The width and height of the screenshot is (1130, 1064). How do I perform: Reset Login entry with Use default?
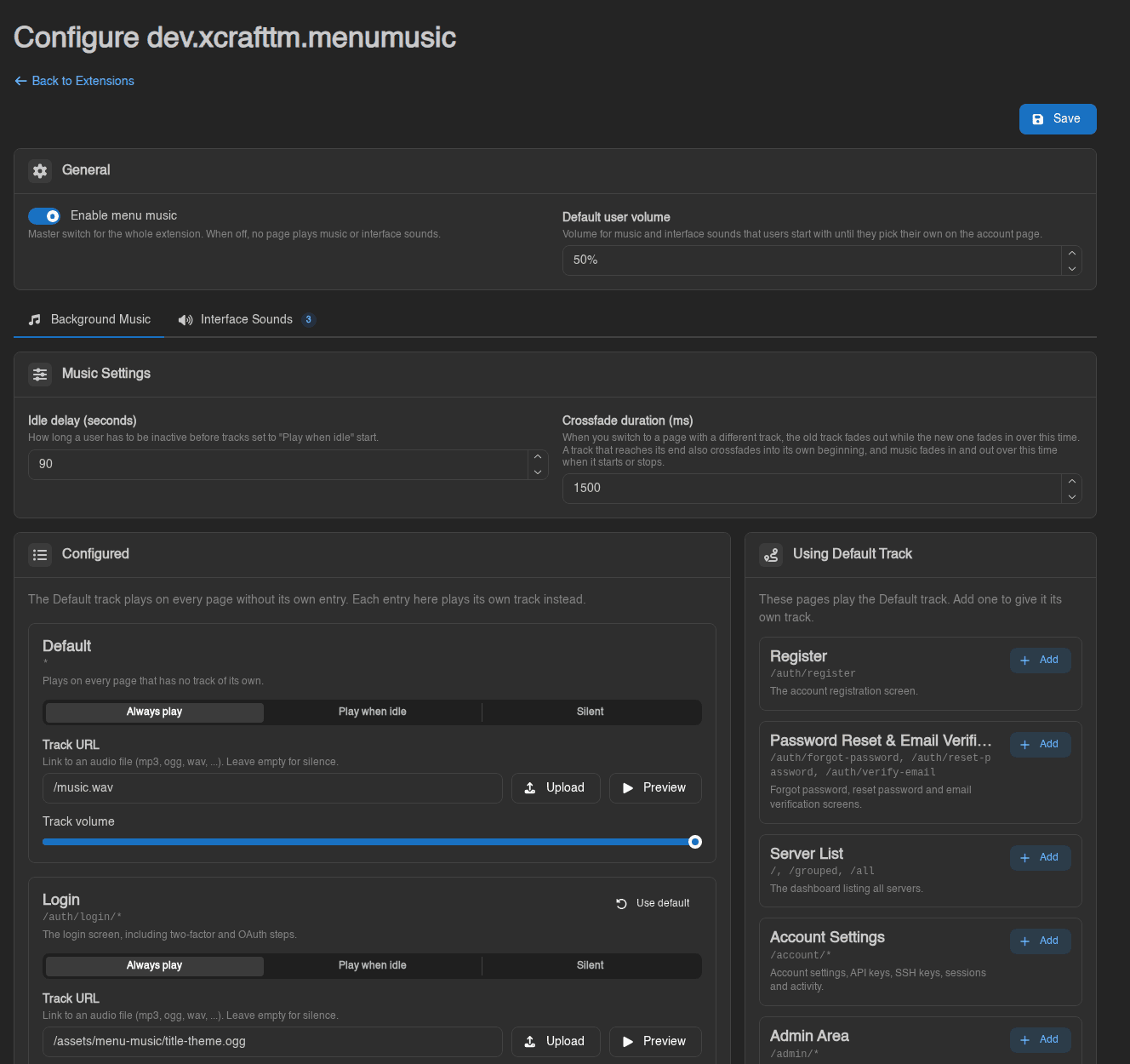pyautogui.click(x=653, y=904)
